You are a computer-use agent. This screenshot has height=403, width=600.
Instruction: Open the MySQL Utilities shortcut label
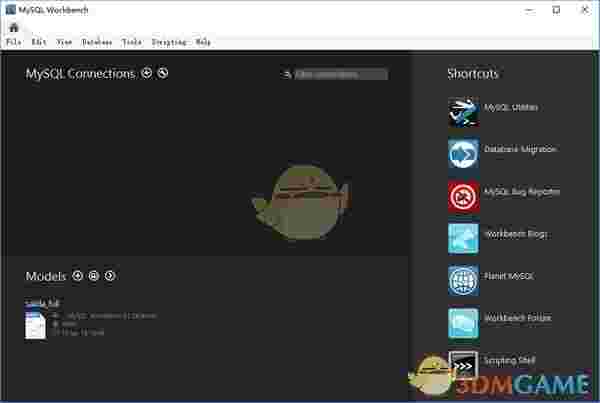(x=511, y=108)
